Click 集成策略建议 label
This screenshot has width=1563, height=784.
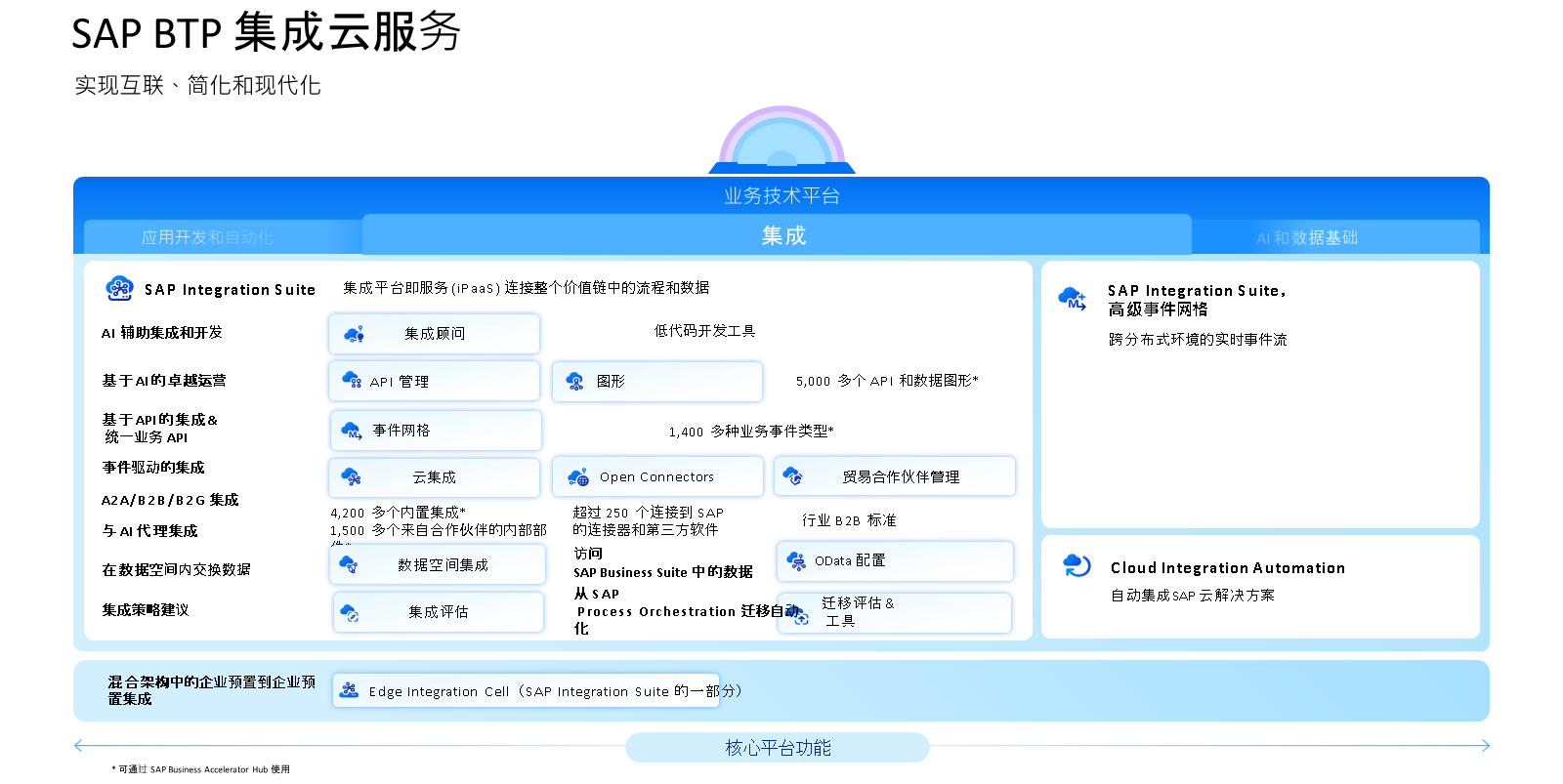click(146, 610)
